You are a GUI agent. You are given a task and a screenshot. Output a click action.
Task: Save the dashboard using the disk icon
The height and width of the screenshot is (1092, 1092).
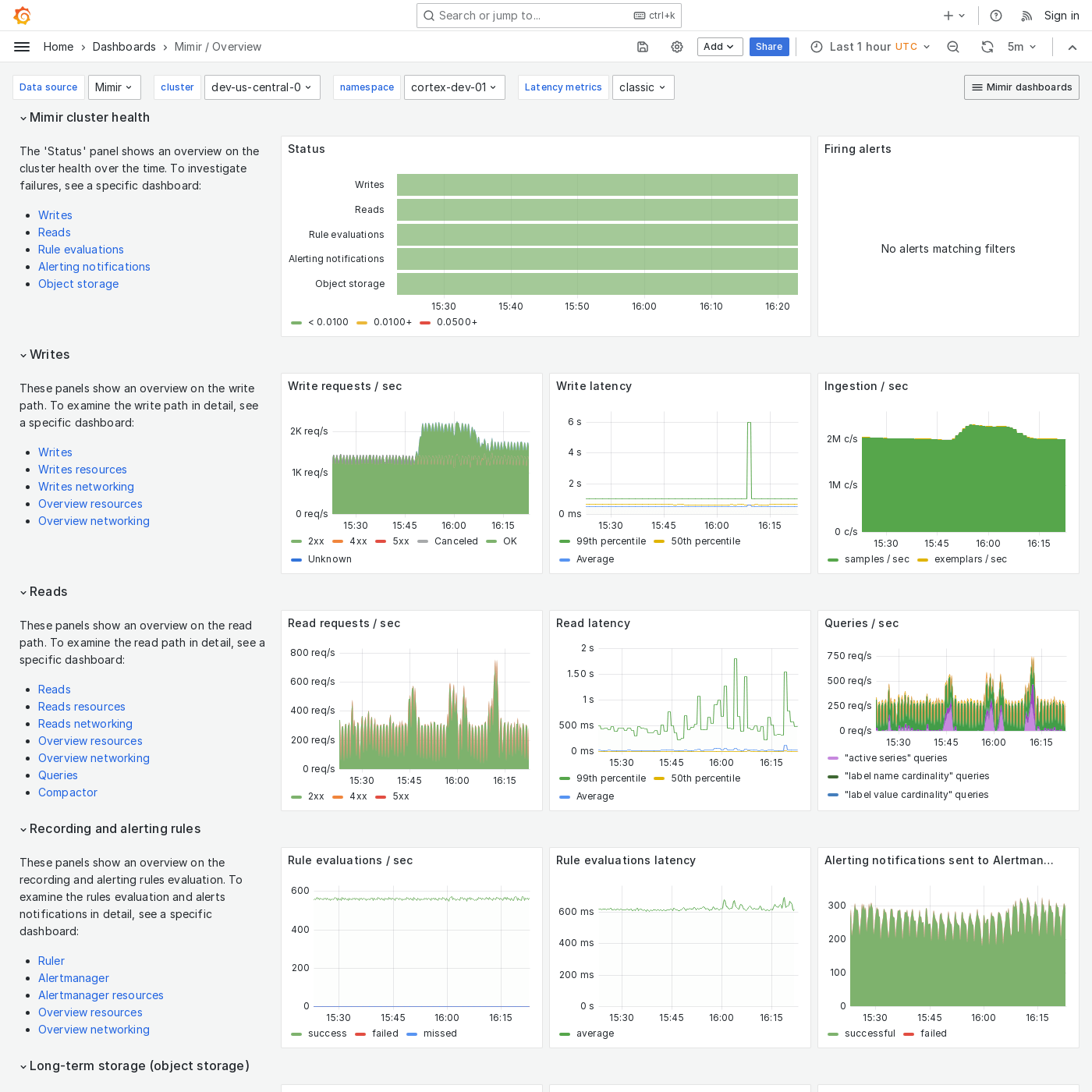tap(642, 47)
